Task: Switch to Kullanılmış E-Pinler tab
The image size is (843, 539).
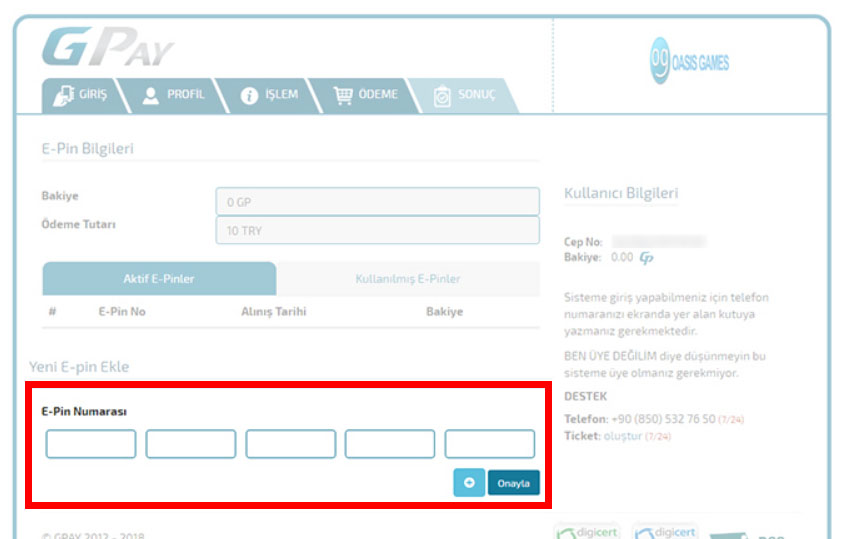Action: [x=408, y=278]
